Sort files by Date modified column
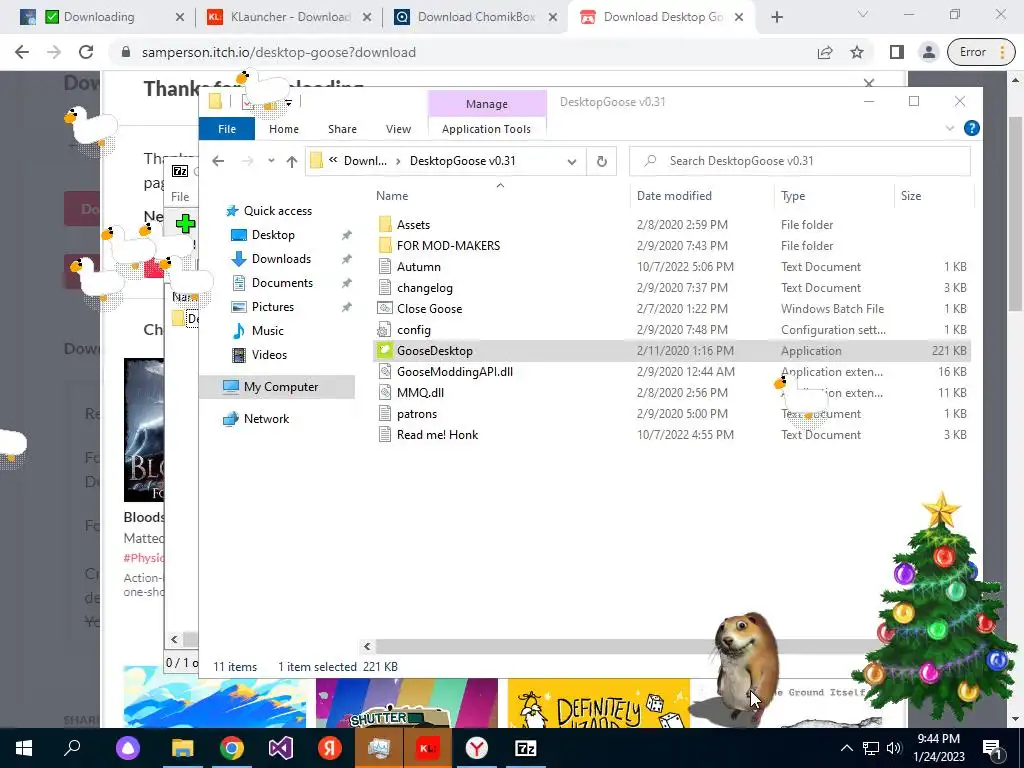This screenshot has width=1024, height=768. click(674, 195)
